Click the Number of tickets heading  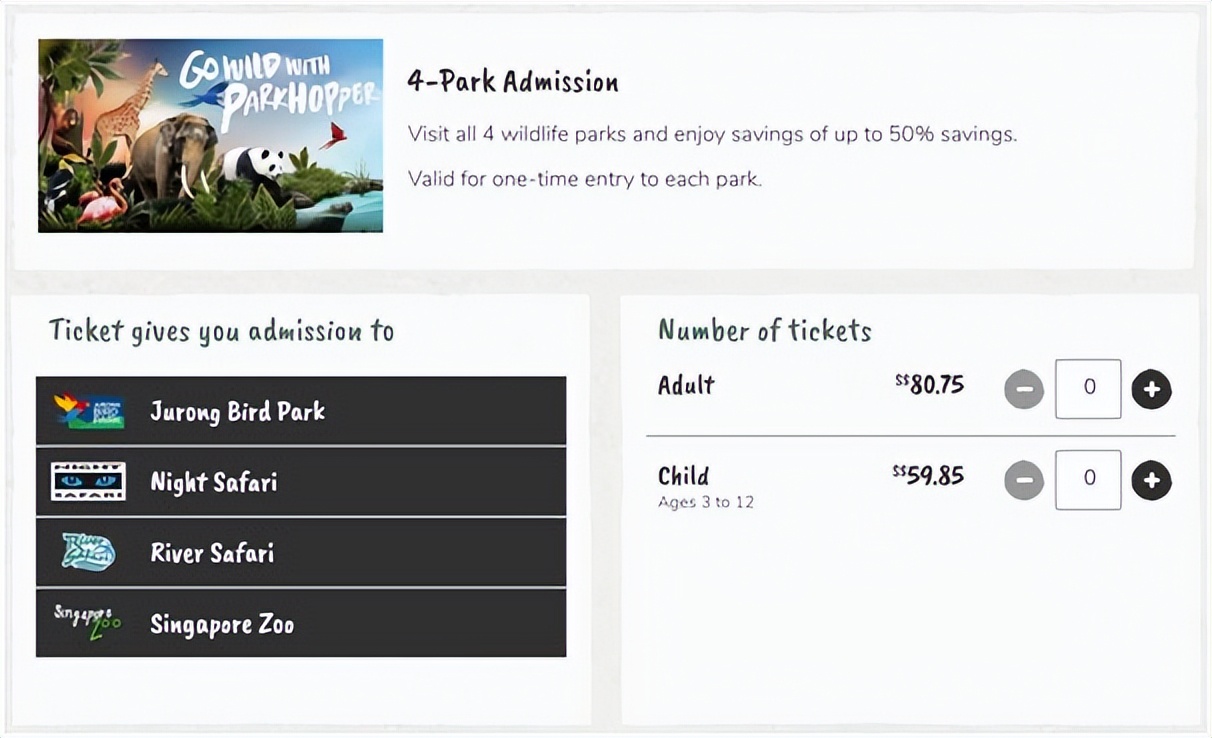[x=764, y=331]
